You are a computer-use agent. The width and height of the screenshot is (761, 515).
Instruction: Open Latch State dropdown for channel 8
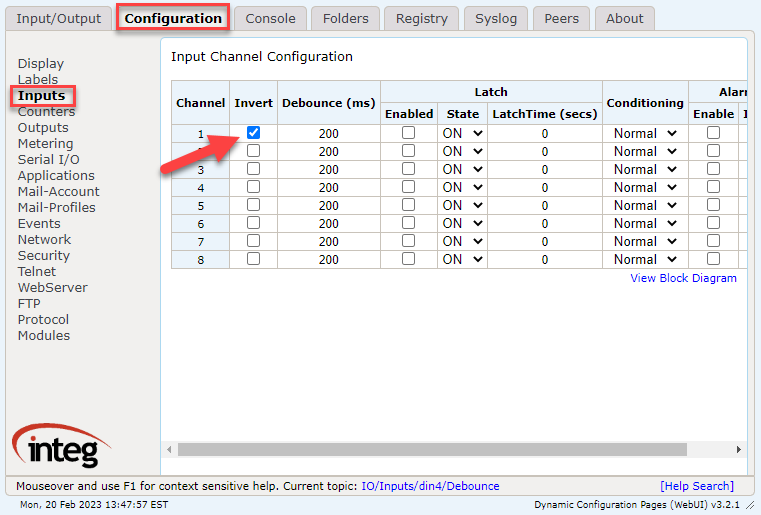[x=462, y=259]
